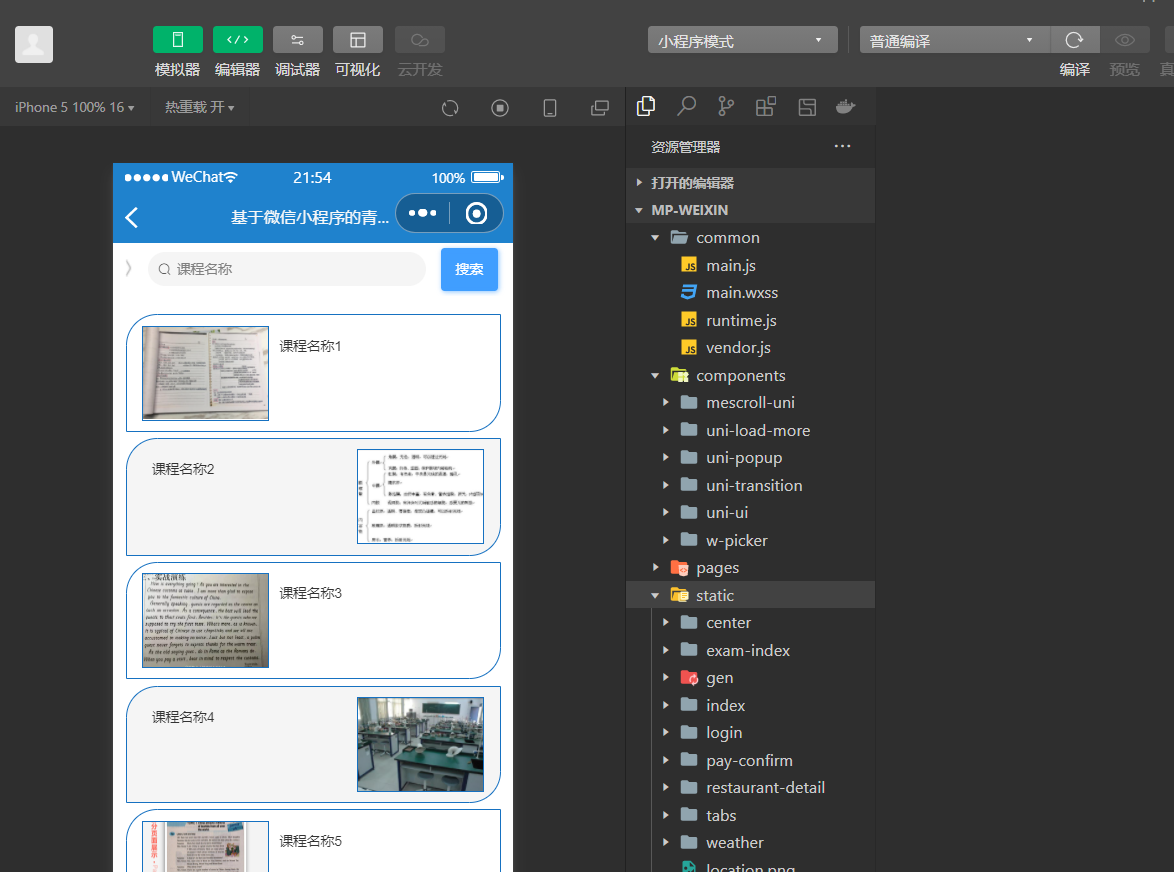Open the 课程名称1 thumbnail image

[x=205, y=373]
